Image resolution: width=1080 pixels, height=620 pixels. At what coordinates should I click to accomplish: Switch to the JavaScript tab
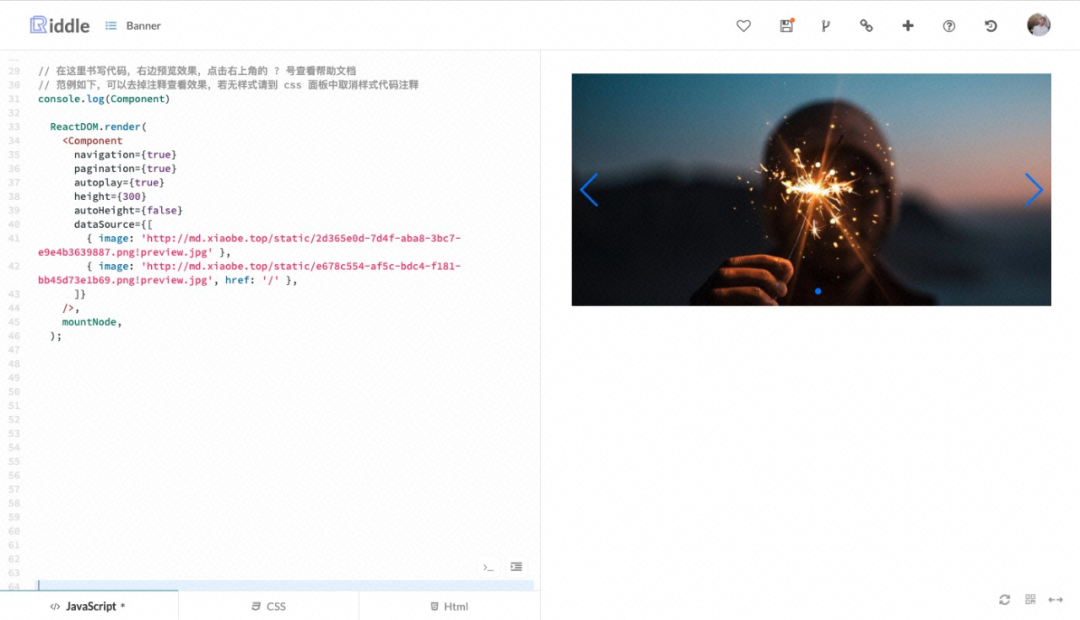89,606
